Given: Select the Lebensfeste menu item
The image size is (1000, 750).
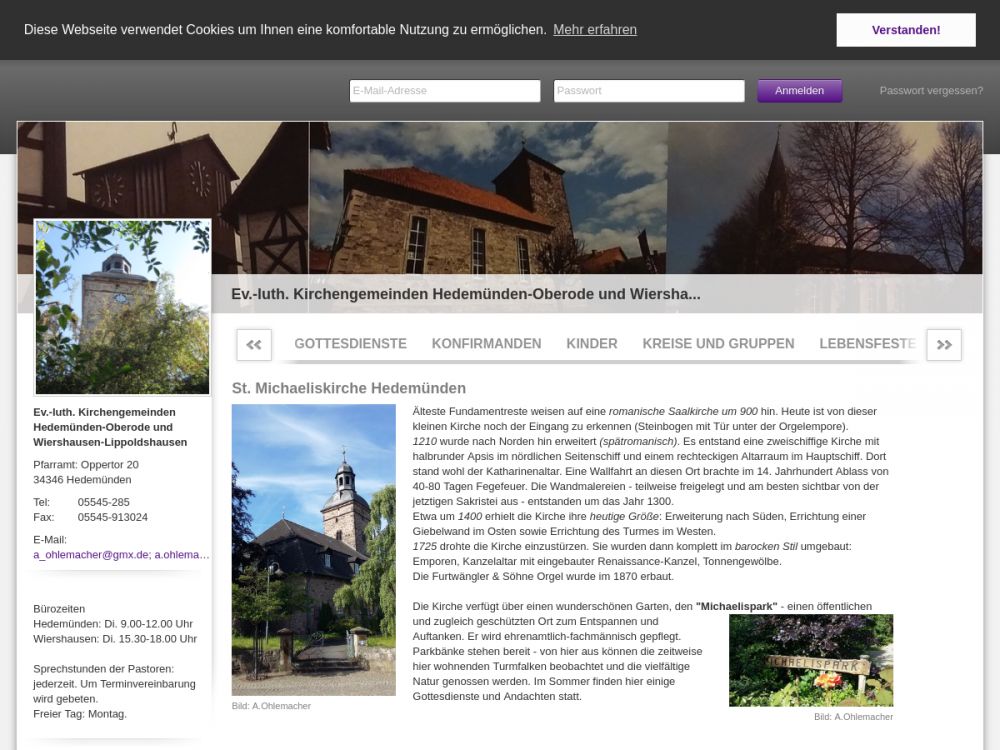Looking at the screenshot, I should click(x=867, y=344).
